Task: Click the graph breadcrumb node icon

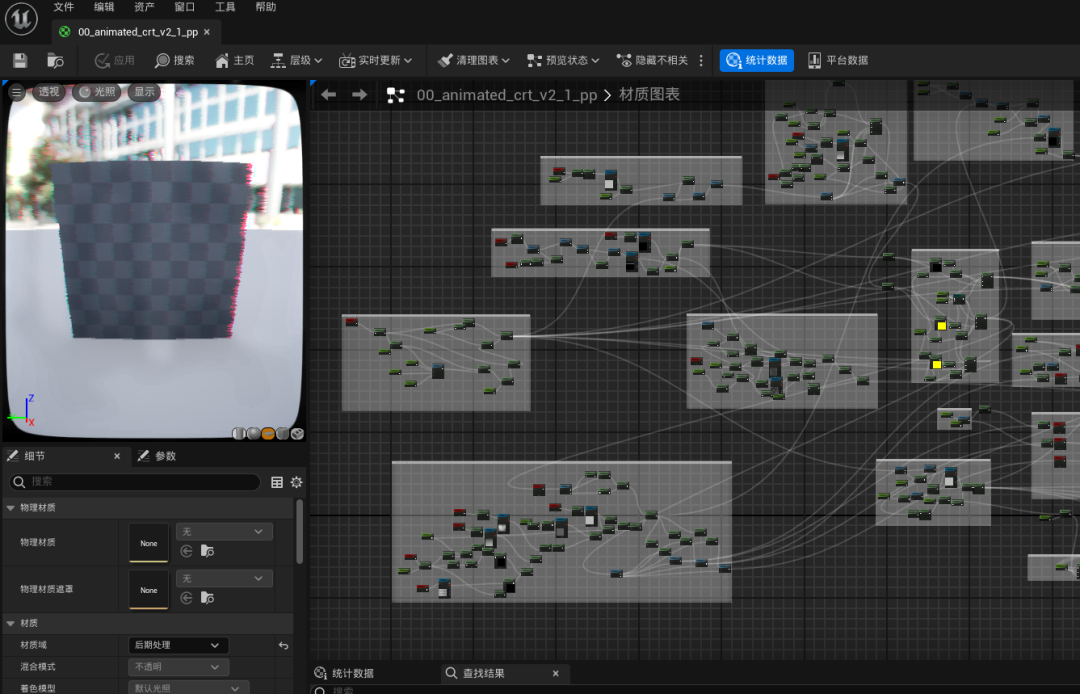Action: pyautogui.click(x=395, y=95)
